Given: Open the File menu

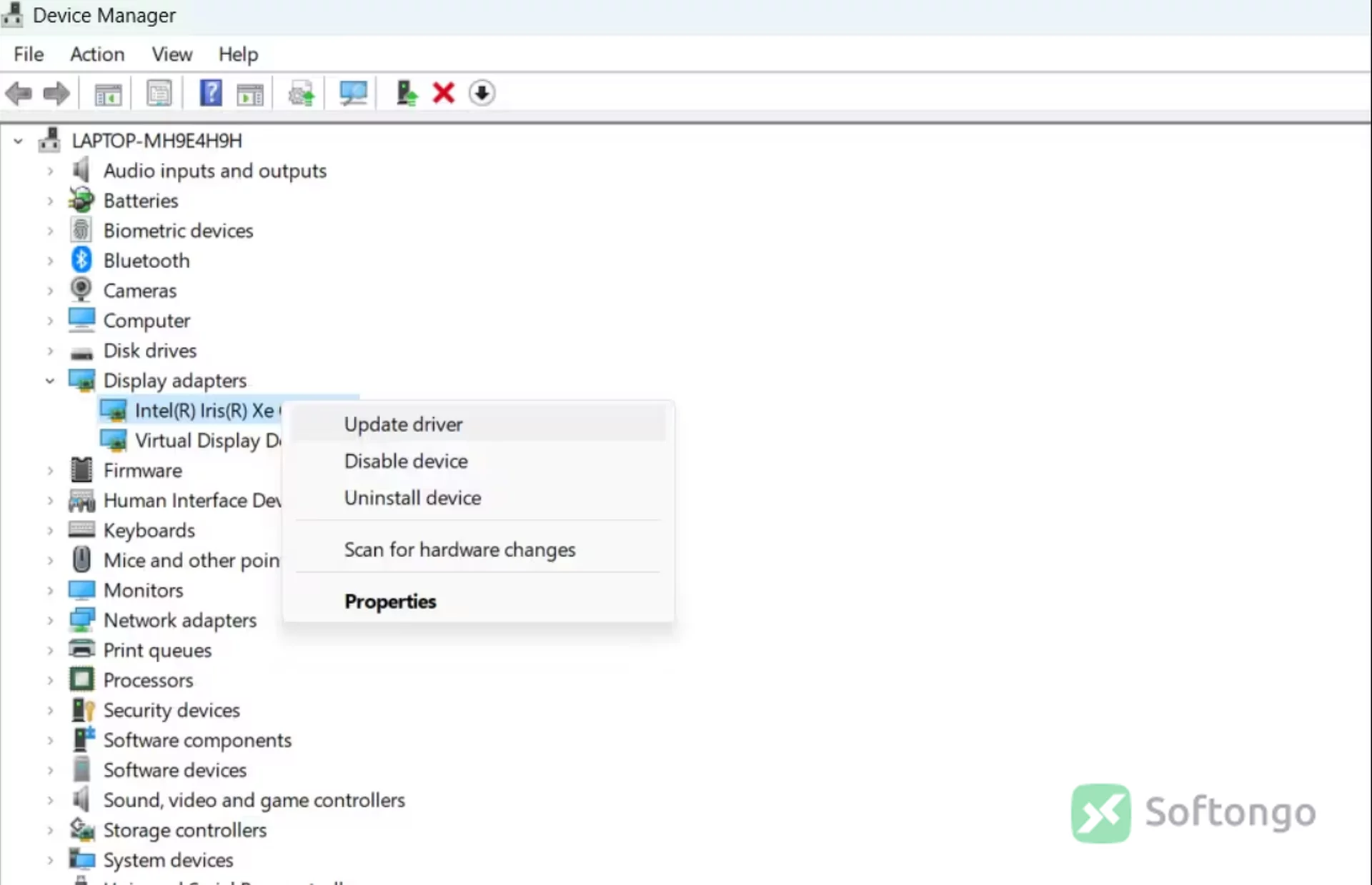Looking at the screenshot, I should pos(29,54).
